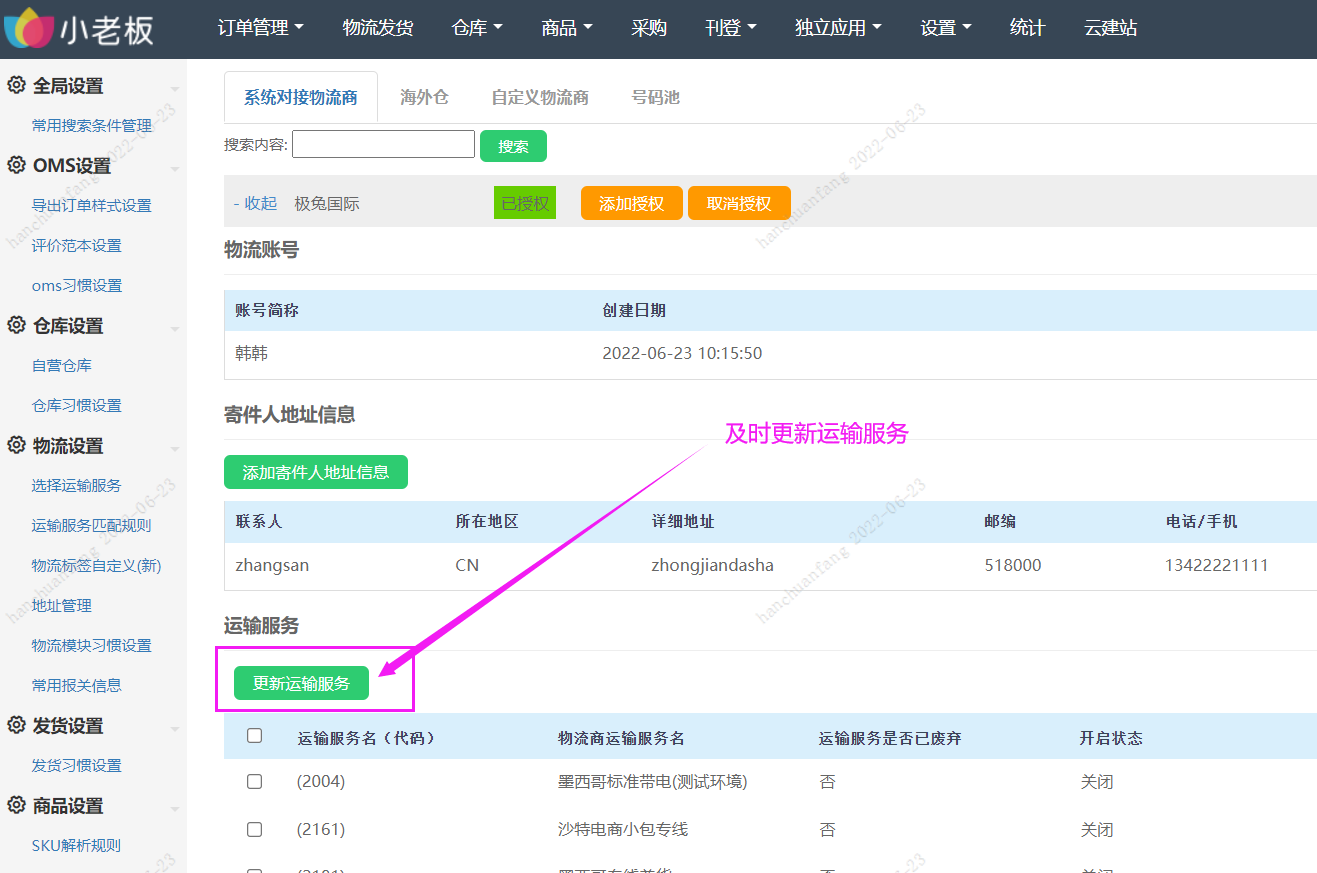Collapse the OMS设置 section arrow

tap(175, 169)
